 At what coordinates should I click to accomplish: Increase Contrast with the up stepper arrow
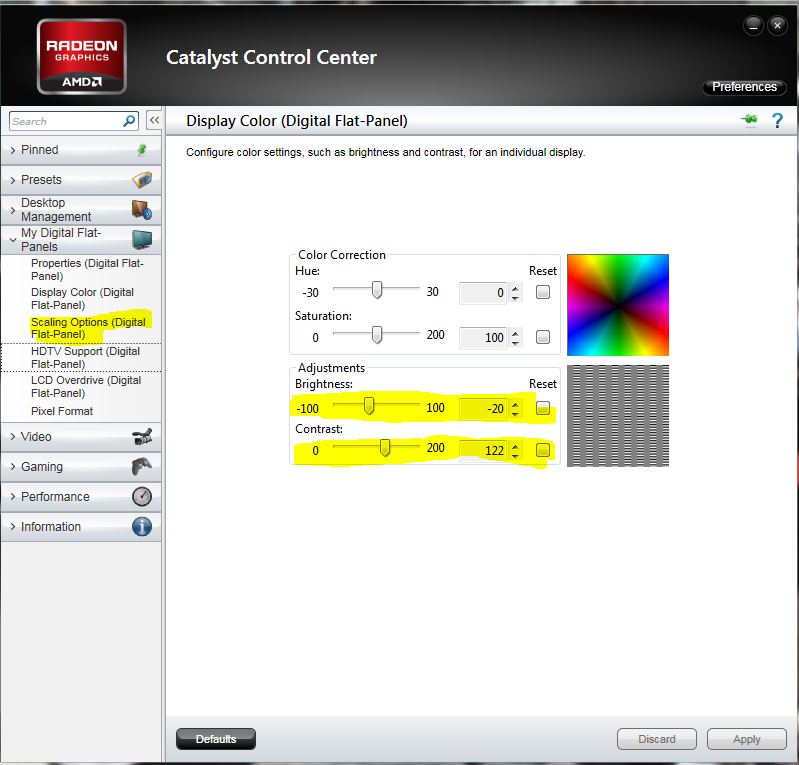point(515,446)
